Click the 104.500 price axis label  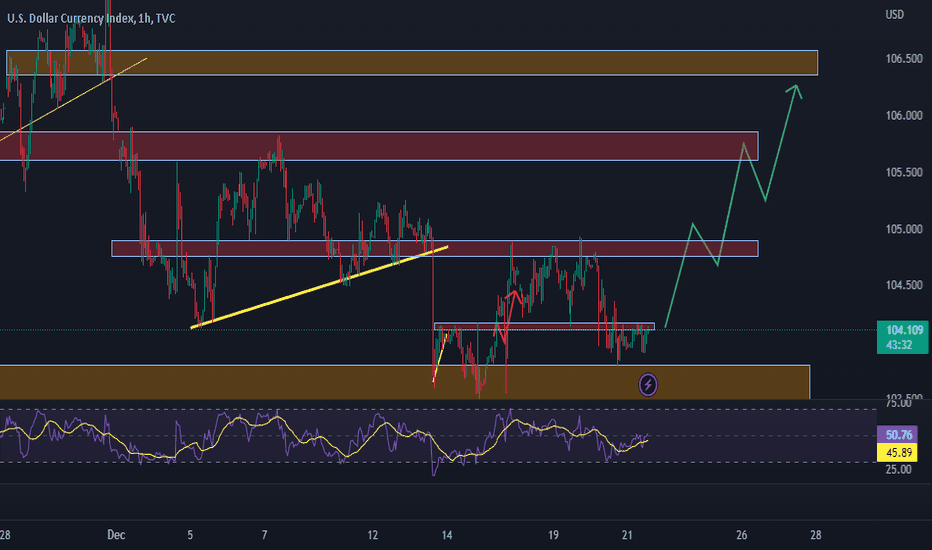(903, 285)
